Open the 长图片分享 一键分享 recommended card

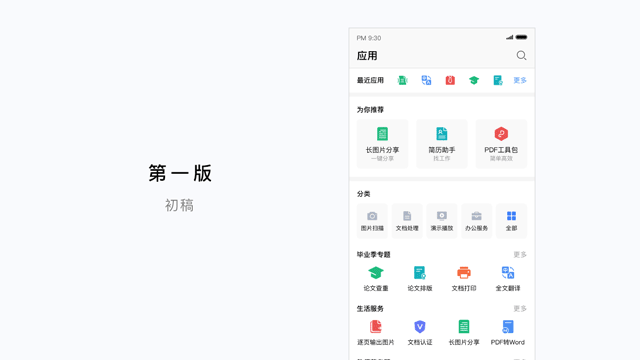coord(382,144)
